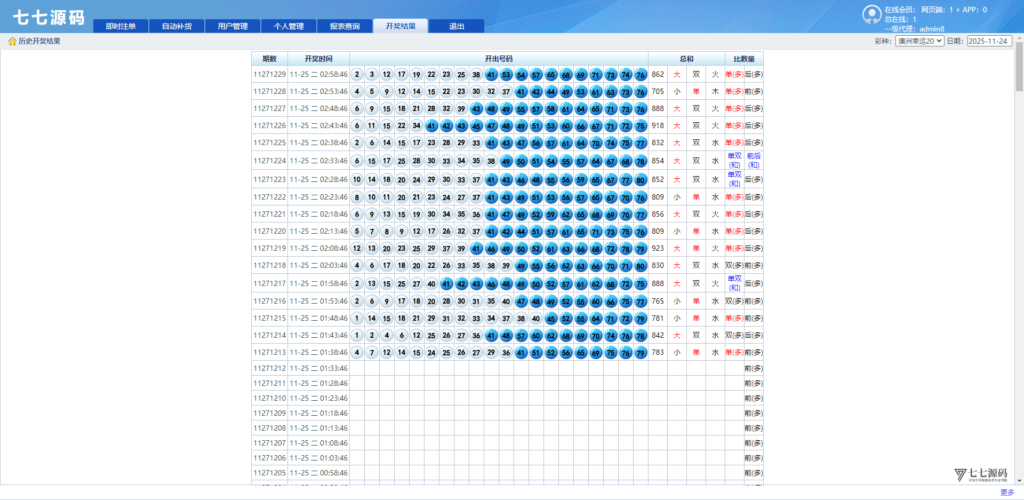
Task: Click number ball 77 in row 11271216
Action: [x=641, y=301]
